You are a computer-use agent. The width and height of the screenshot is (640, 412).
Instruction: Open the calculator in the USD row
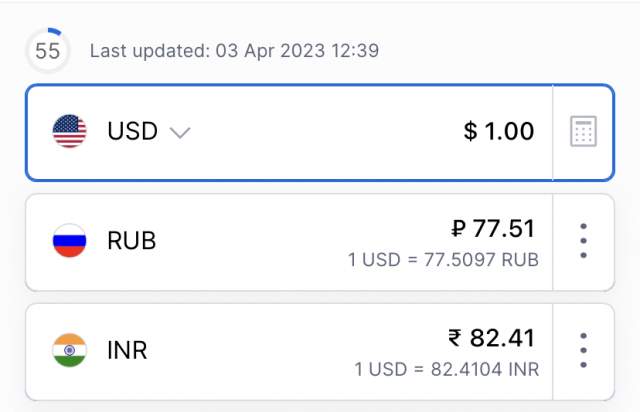(583, 132)
